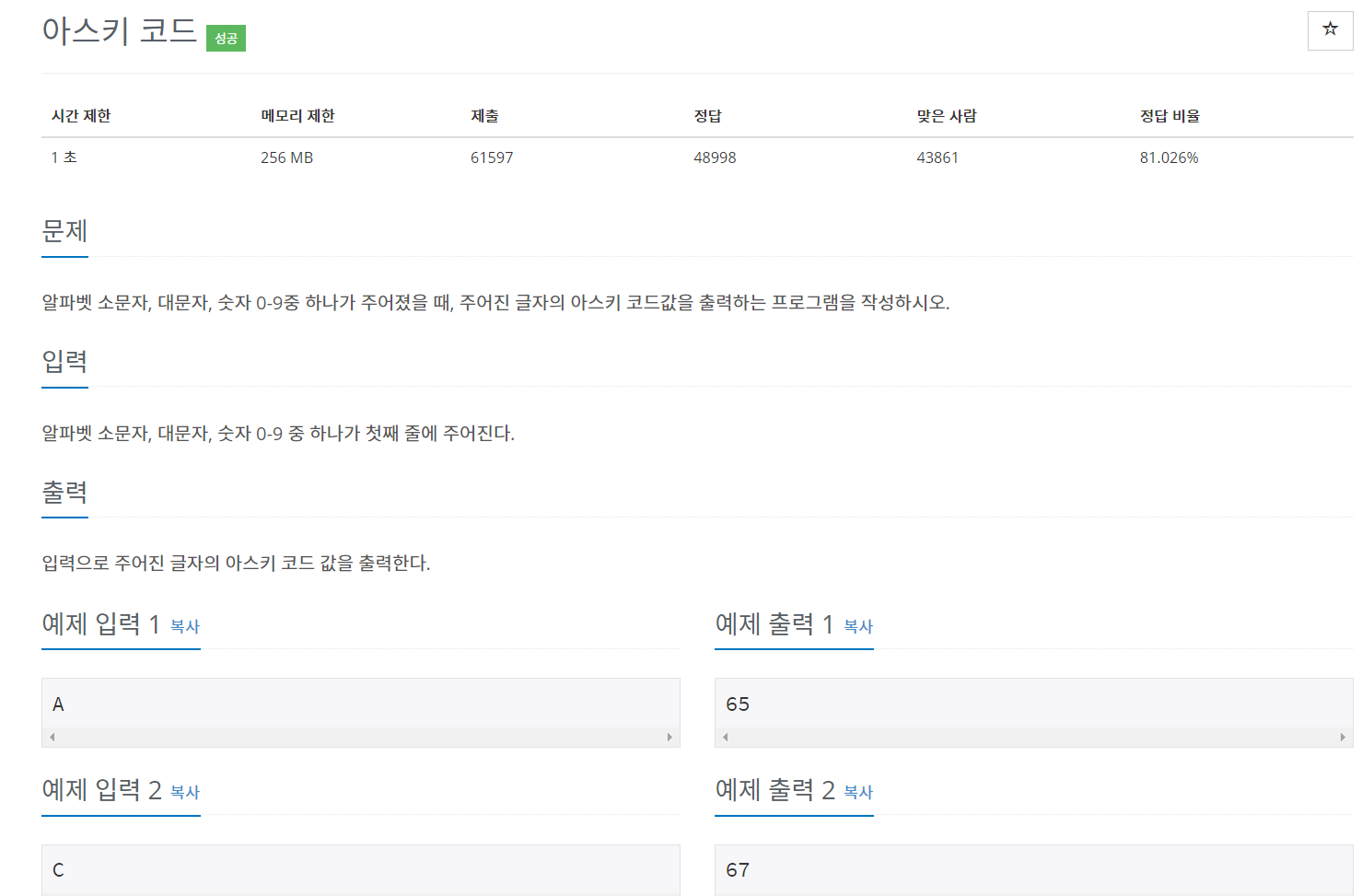Copy example input 2 via 복사 link

tap(185, 792)
